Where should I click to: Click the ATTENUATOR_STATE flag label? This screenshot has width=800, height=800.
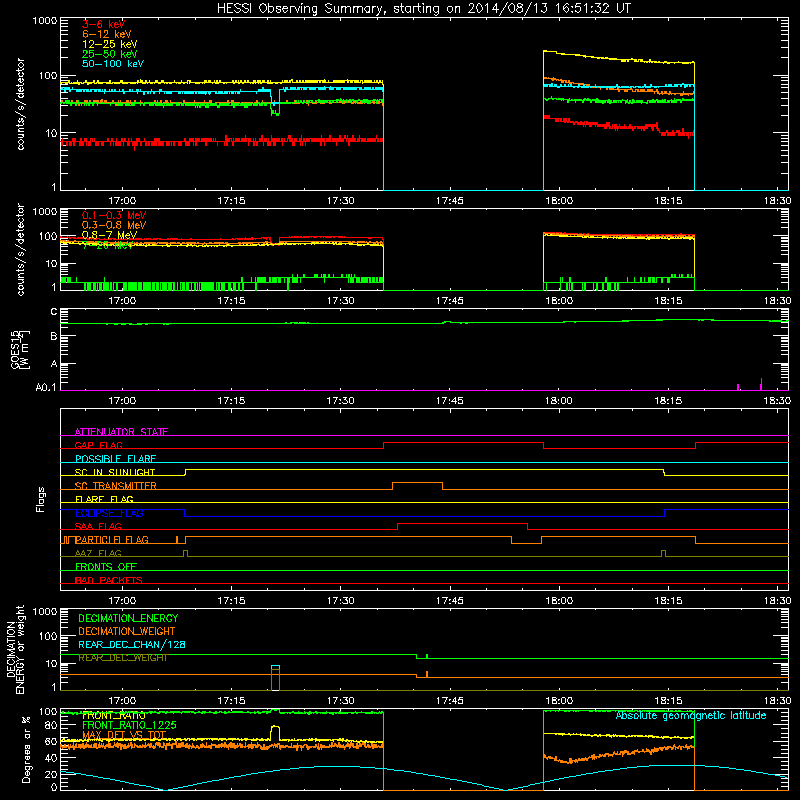coord(121,432)
